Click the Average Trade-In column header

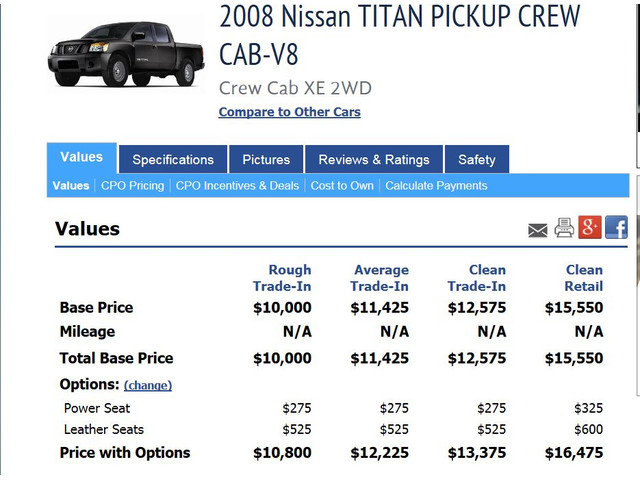[x=380, y=278]
